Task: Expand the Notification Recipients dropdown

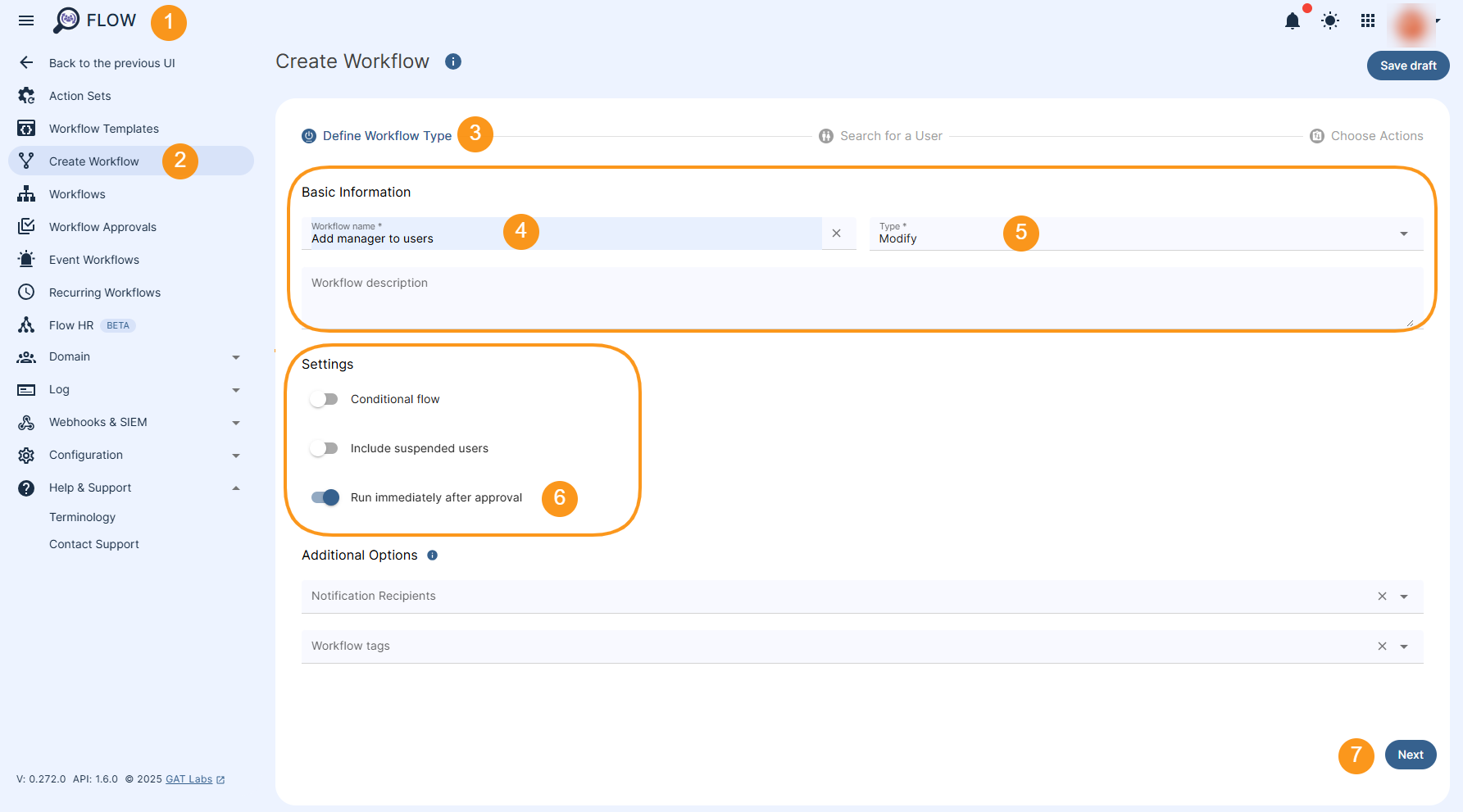Action: coord(1403,597)
